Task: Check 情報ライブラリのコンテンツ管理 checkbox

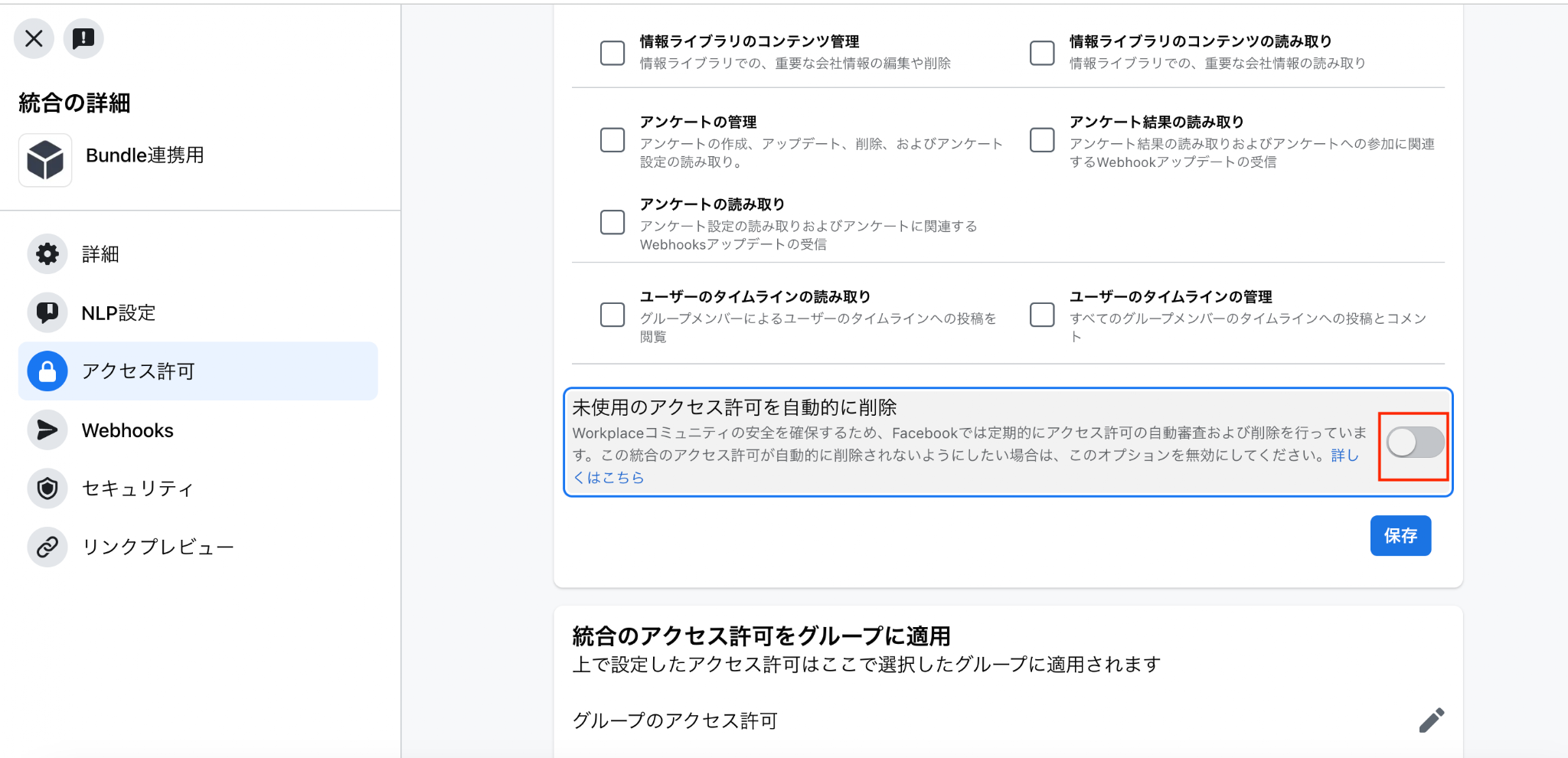Action: point(612,53)
